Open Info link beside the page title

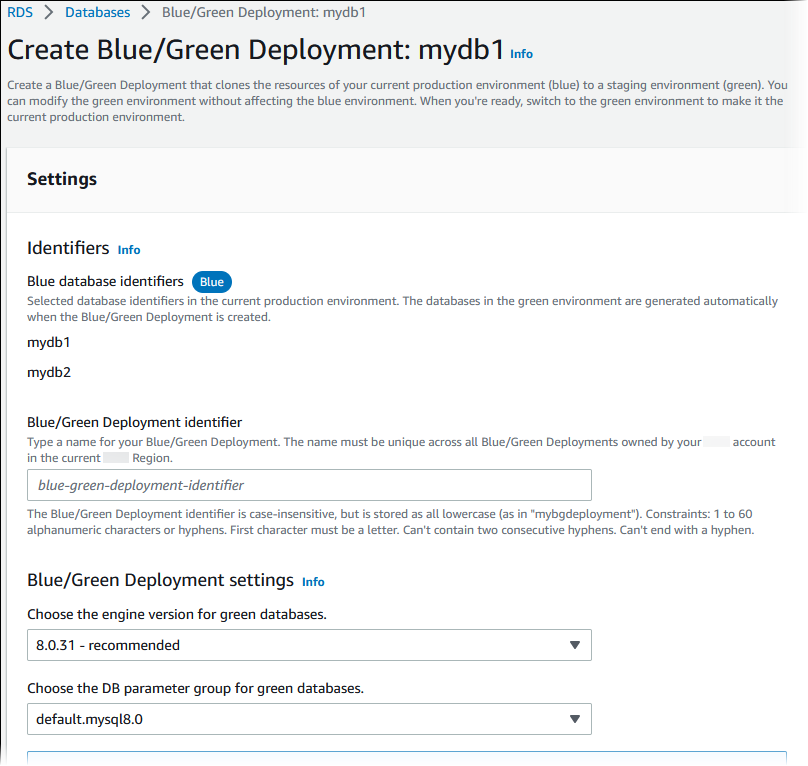[521, 54]
